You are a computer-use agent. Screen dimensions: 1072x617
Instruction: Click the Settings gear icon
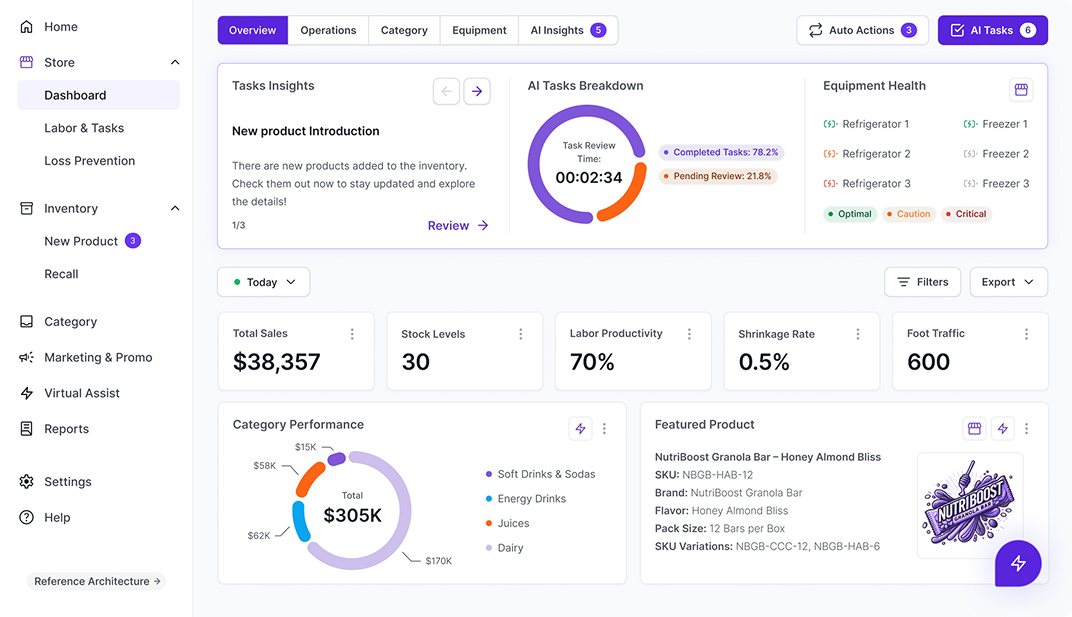point(27,482)
